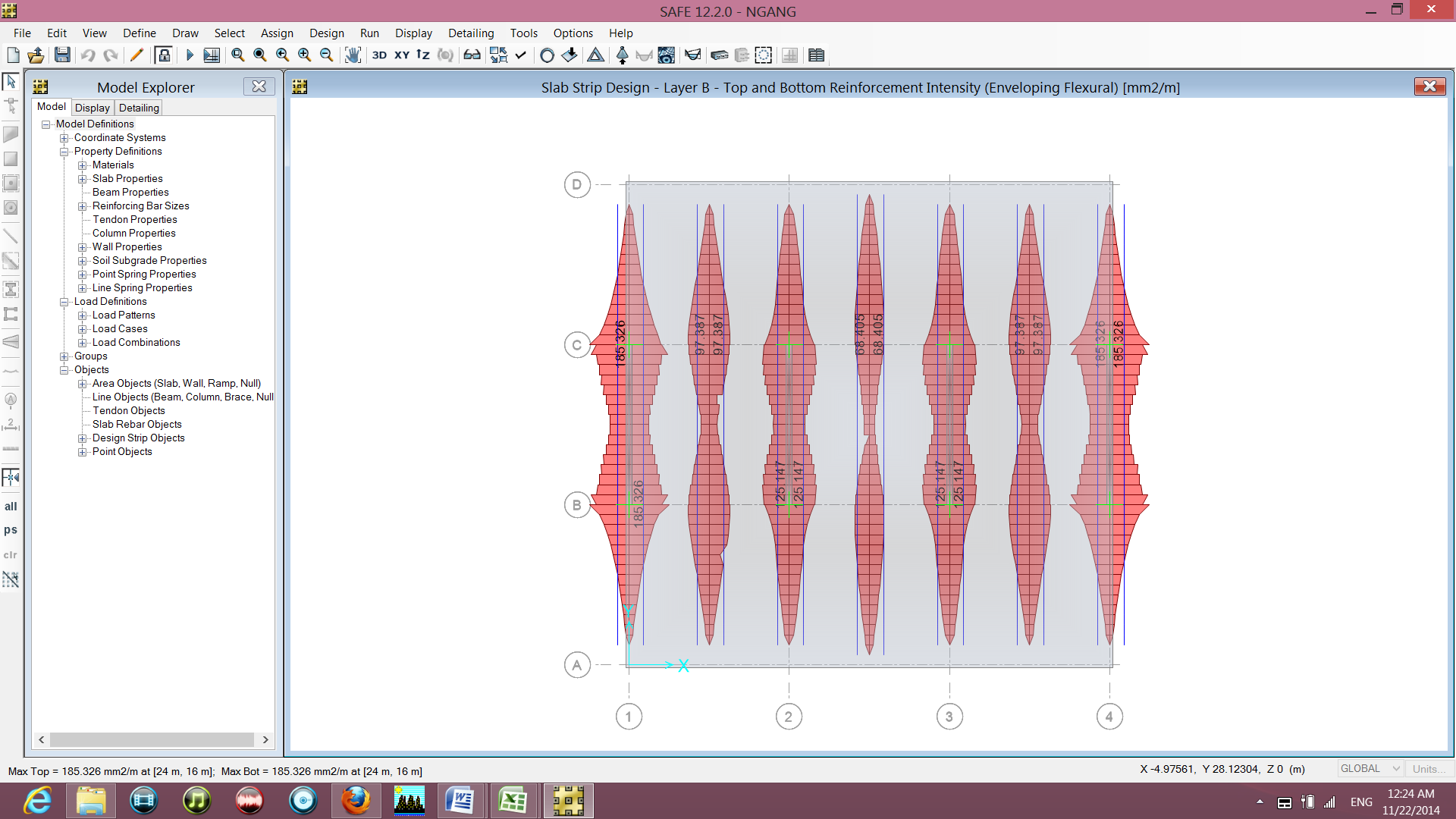Switch to 3D view
The width and height of the screenshot is (1456, 819).
(x=379, y=55)
